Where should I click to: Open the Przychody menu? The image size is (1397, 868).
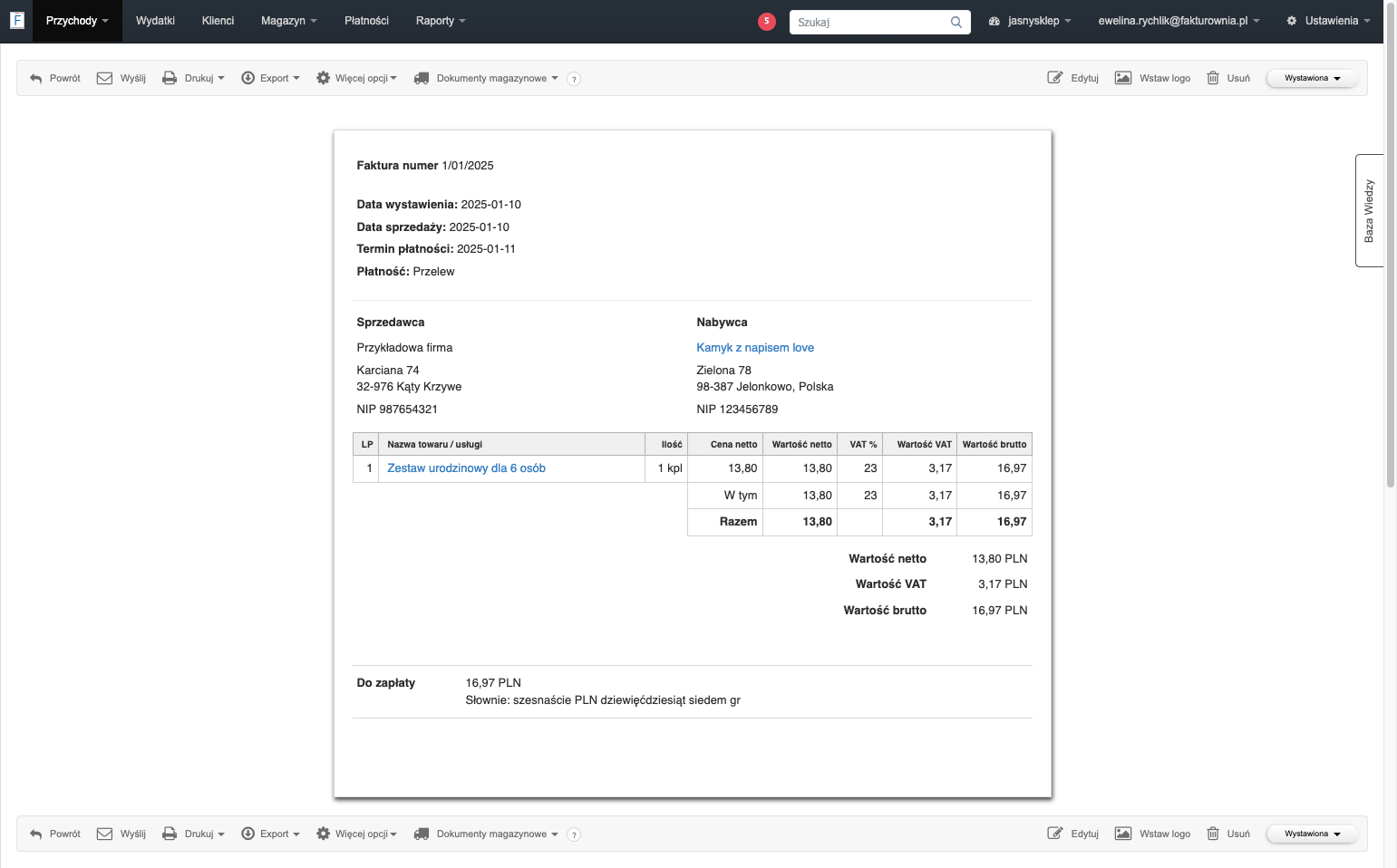(x=77, y=21)
